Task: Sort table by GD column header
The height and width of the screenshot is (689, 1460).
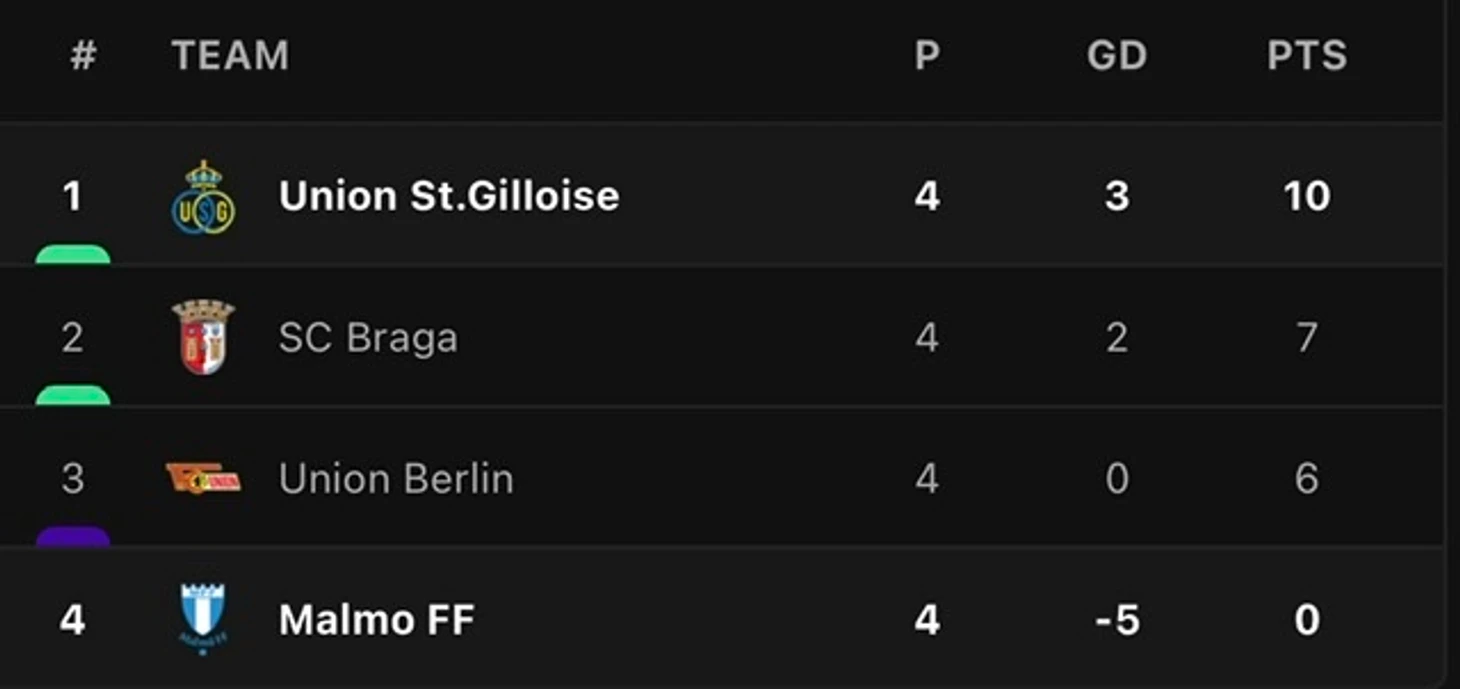Action: pos(1117,56)
